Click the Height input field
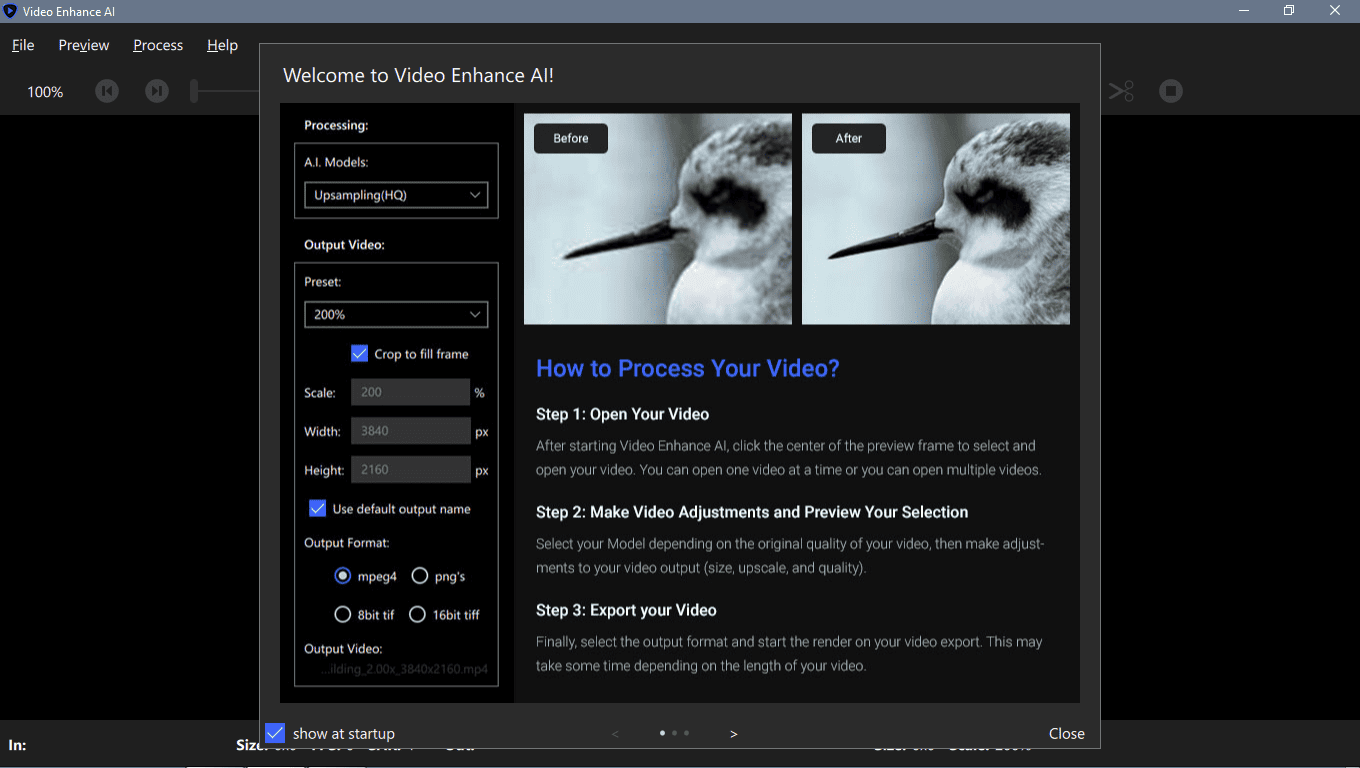The image size is (1360, 768). [x=410, y=470]
